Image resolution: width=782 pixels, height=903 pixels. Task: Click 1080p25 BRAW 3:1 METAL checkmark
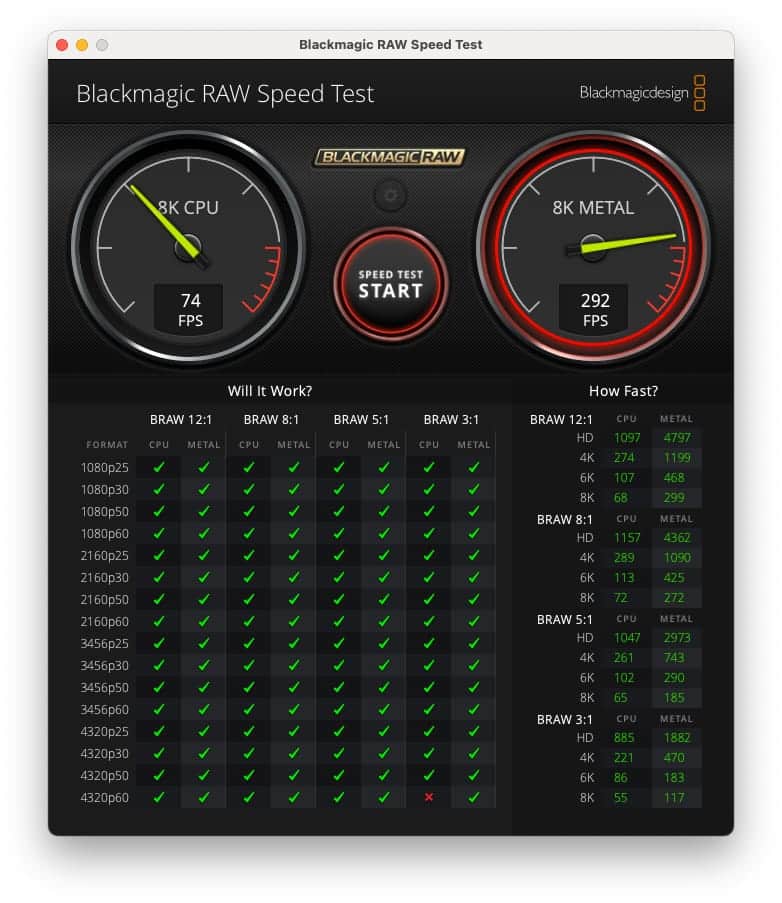tap(473, 467)
